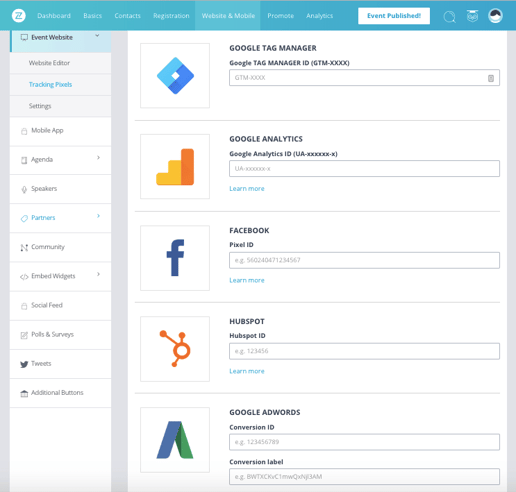Focus the Conversion label field
516x492 pixels.
point(364,477)
